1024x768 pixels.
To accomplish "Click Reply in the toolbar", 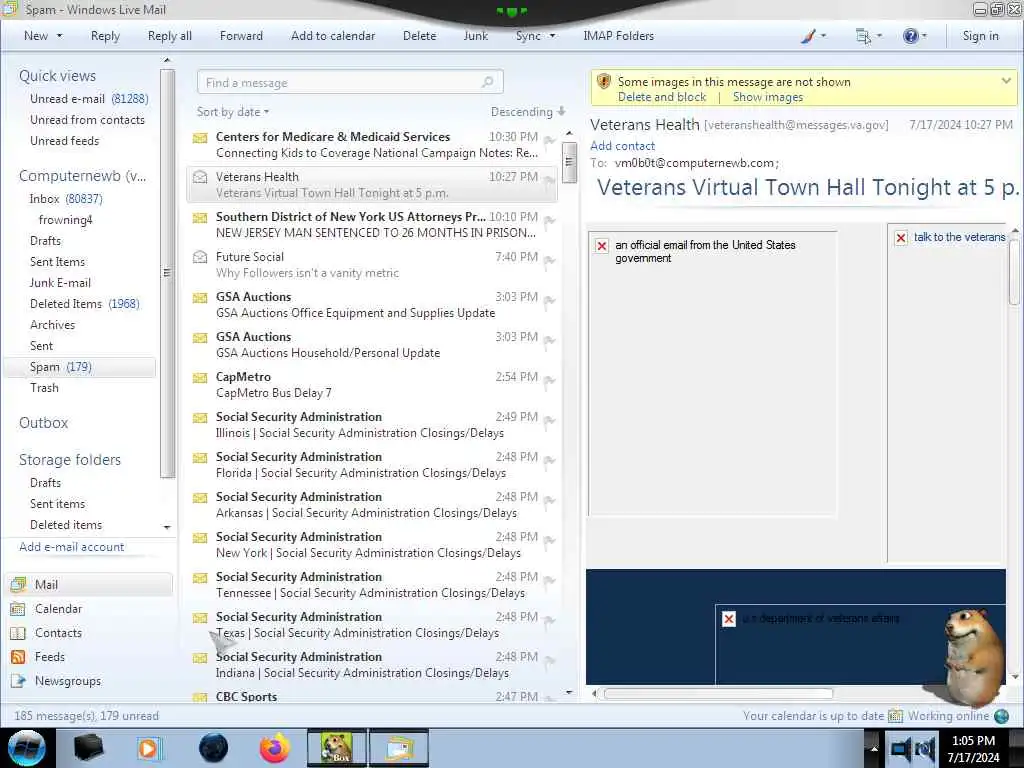I will coord(105,36).
